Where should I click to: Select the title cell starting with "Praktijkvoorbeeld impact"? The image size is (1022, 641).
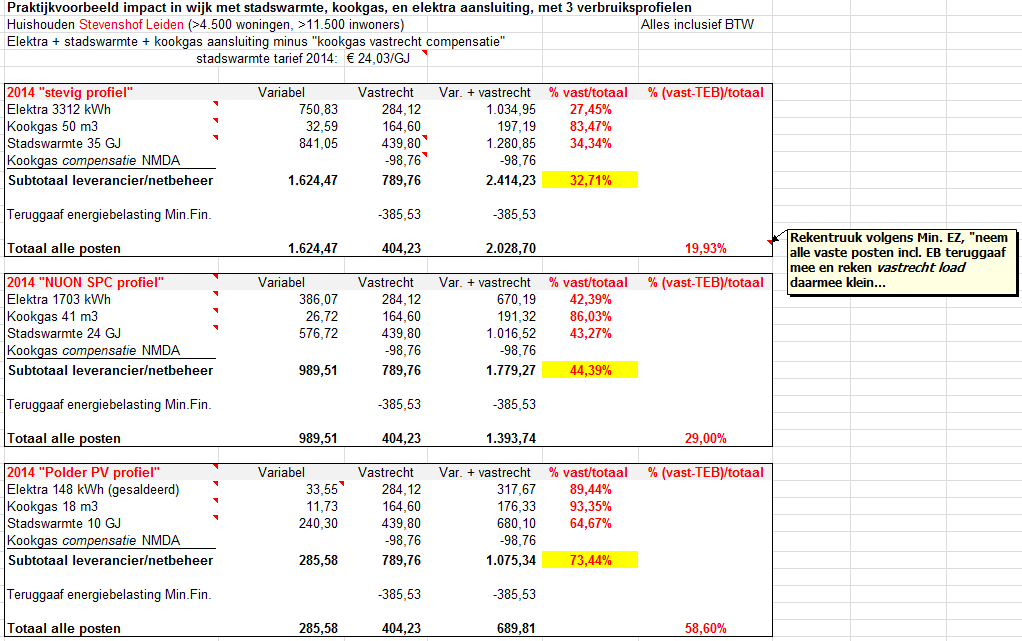(x=349, y=8)
